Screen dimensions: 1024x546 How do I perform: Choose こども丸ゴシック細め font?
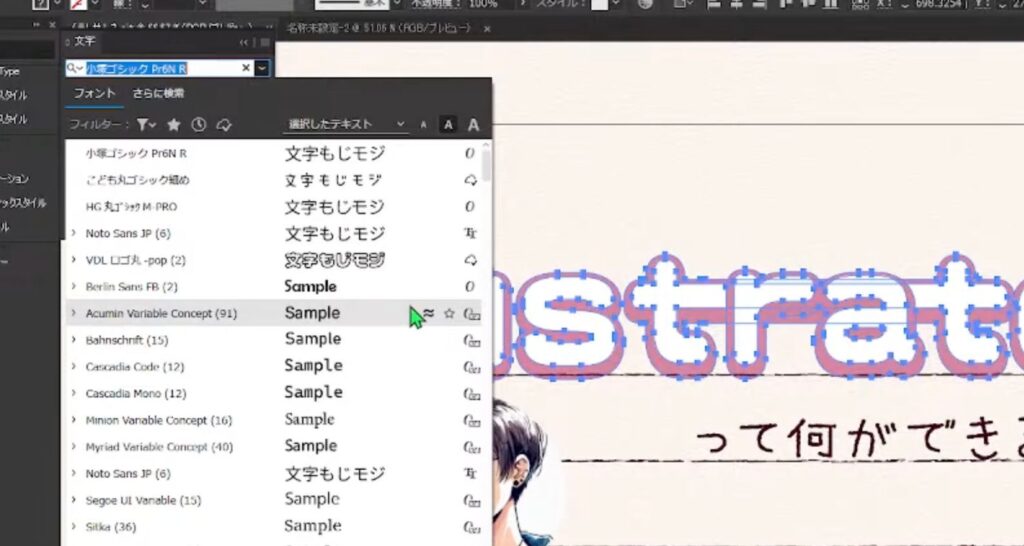[137, 180]
